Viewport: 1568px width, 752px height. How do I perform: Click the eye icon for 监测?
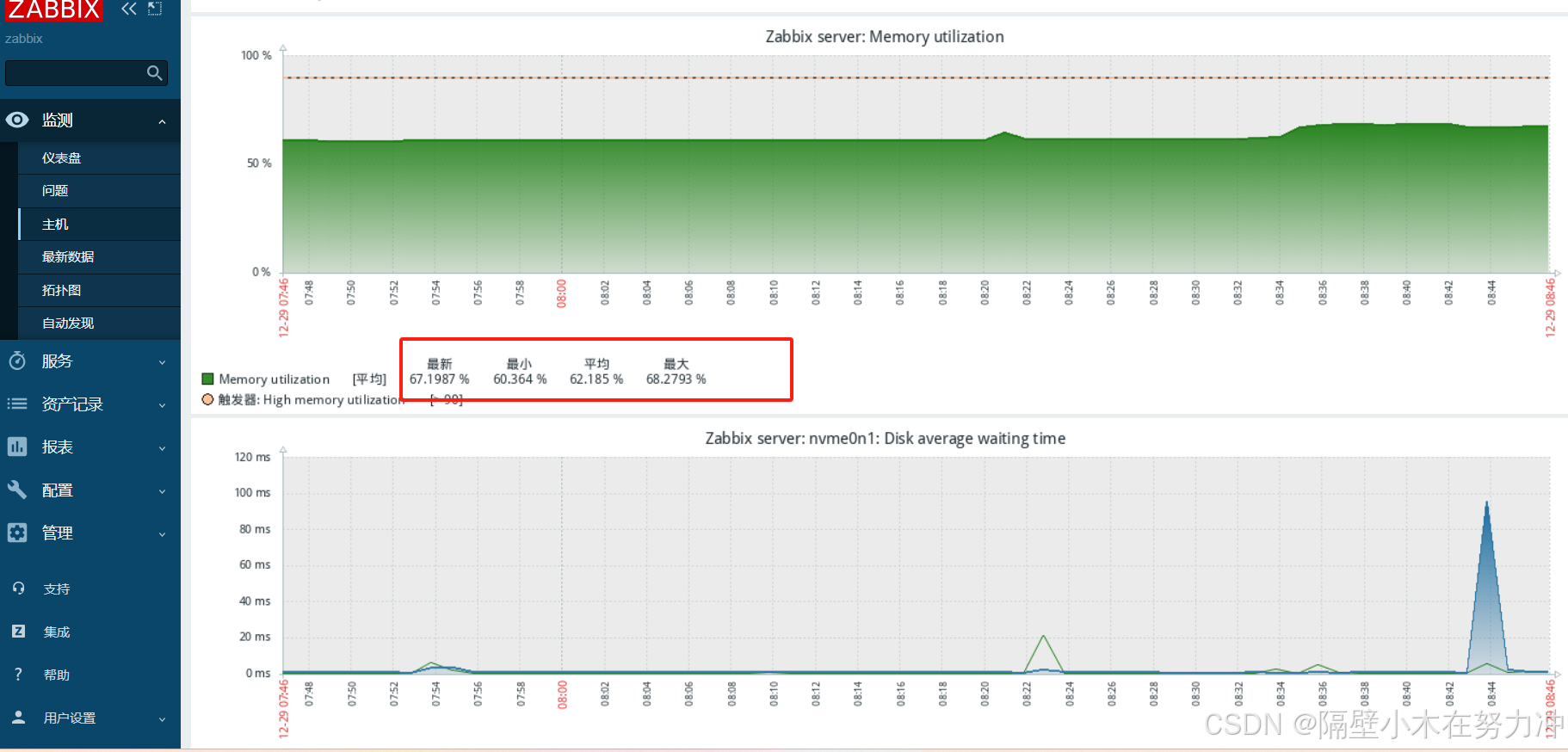click(17, 120)
